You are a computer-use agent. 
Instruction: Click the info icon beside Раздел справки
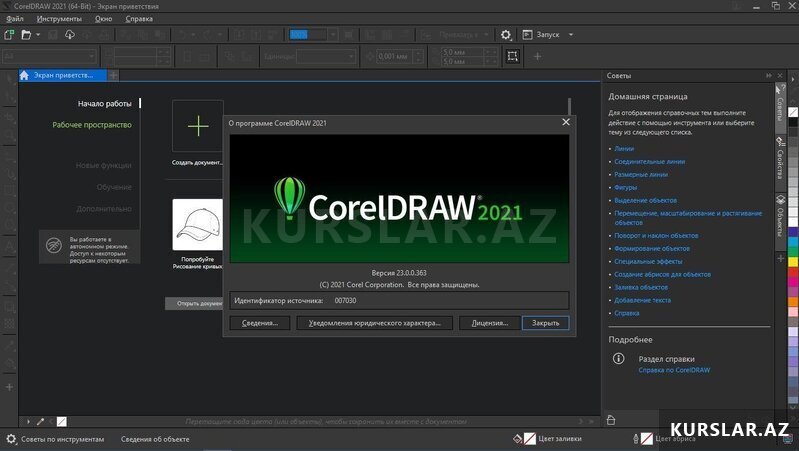click(x=618, y=359)
